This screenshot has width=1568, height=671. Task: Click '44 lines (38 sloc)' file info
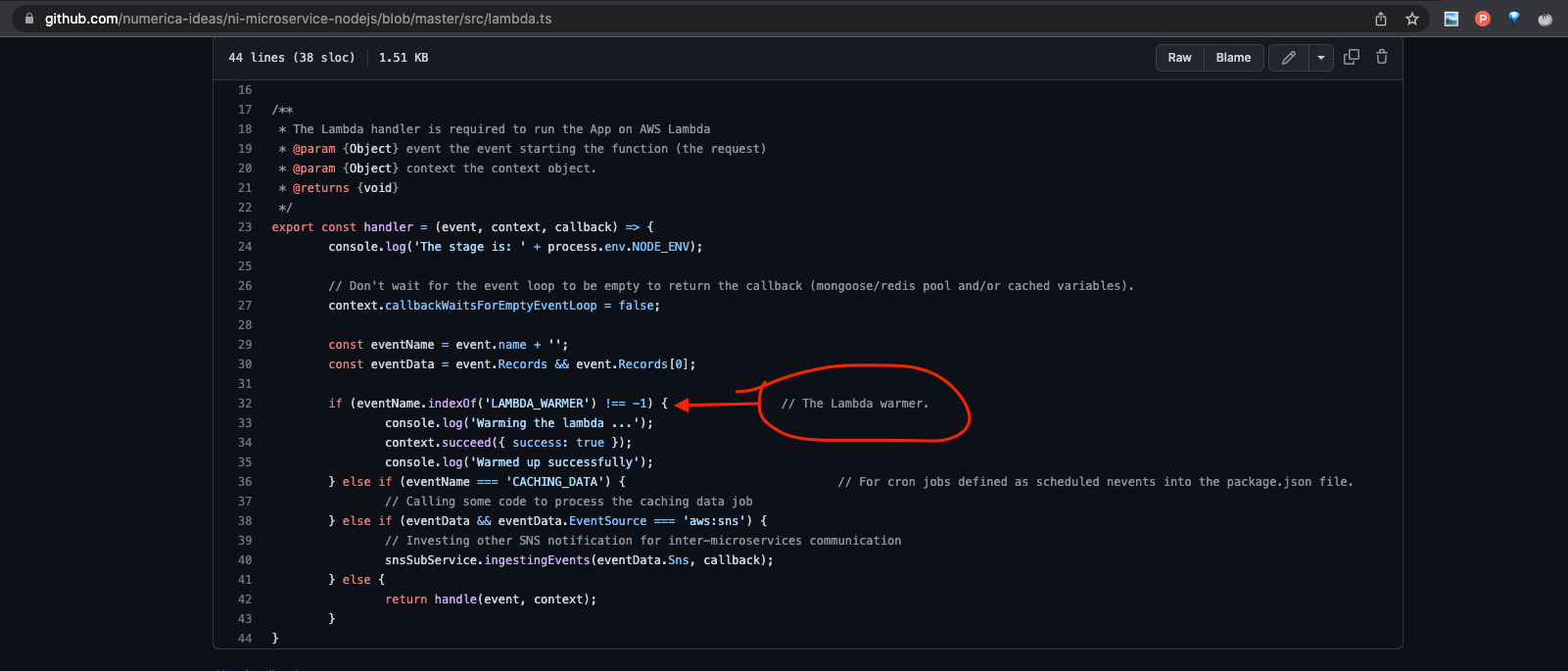click(x=292, y=58)
